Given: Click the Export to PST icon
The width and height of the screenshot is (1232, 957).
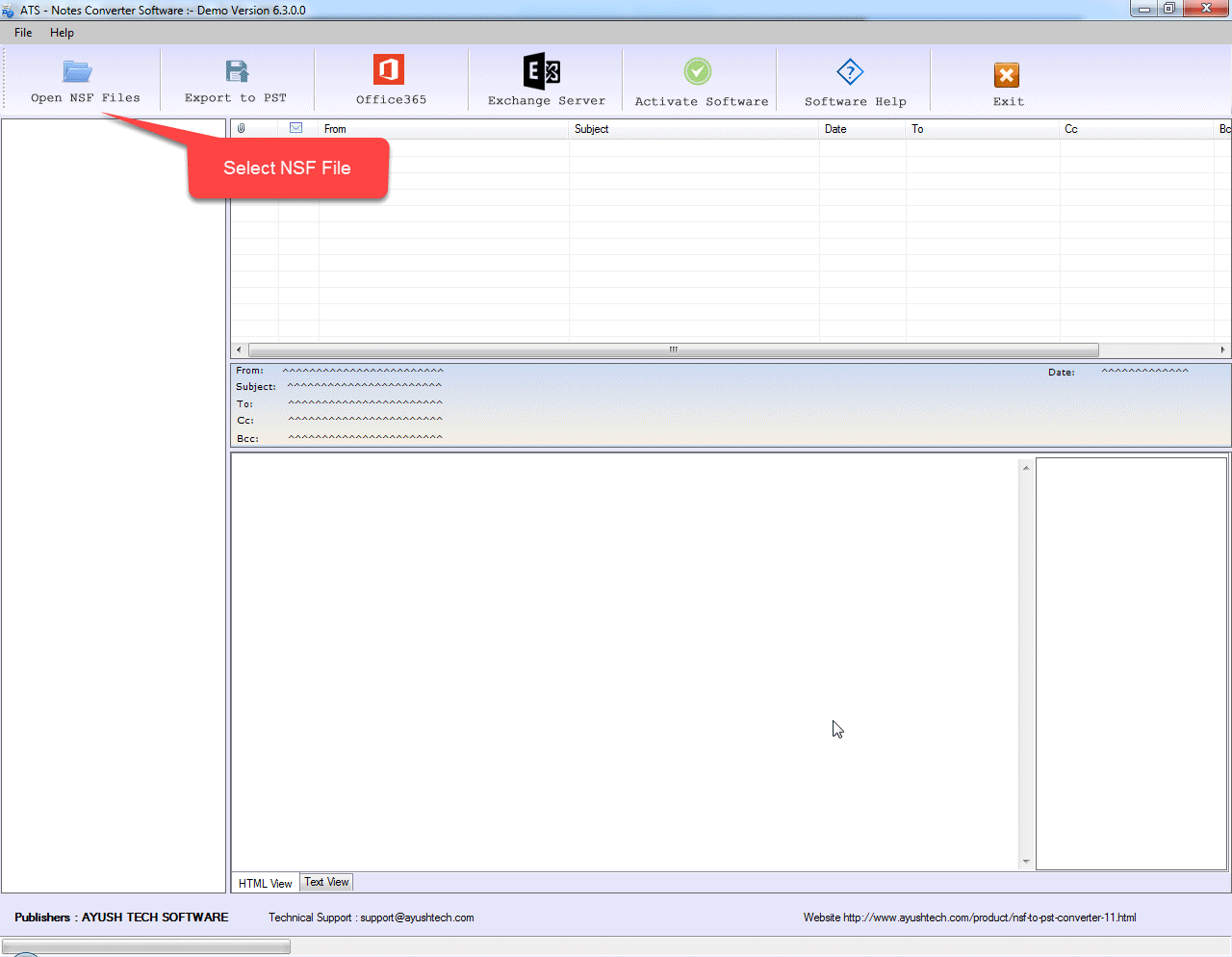Looking at the screenshot, I should [237, 71].
